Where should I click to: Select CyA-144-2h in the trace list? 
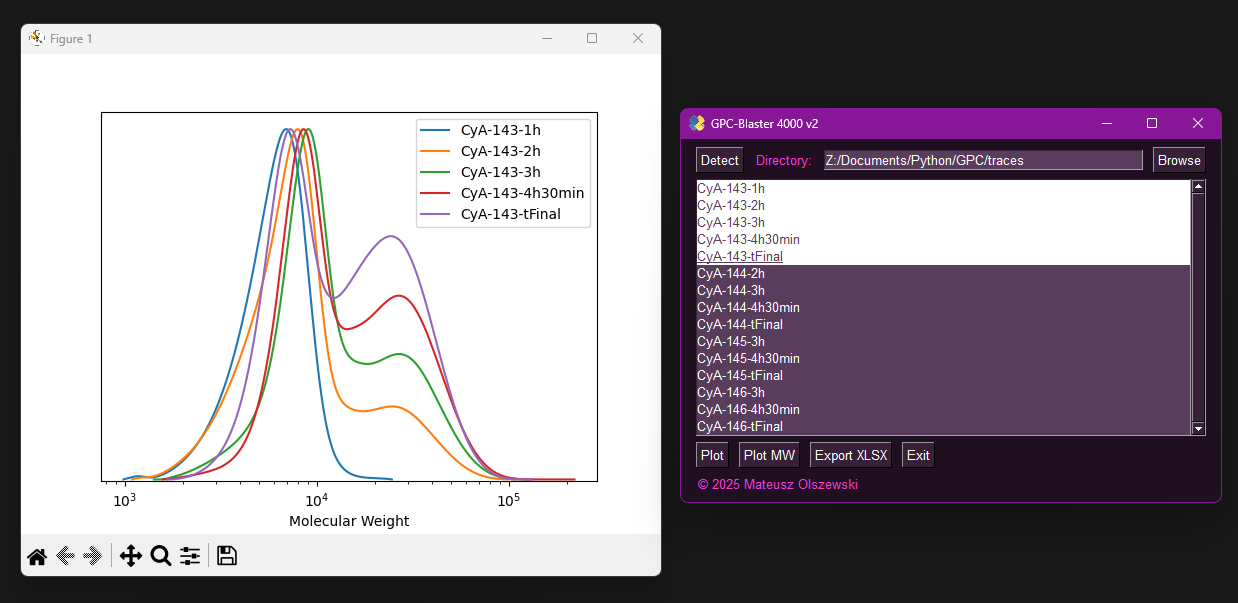coord(731,273)
